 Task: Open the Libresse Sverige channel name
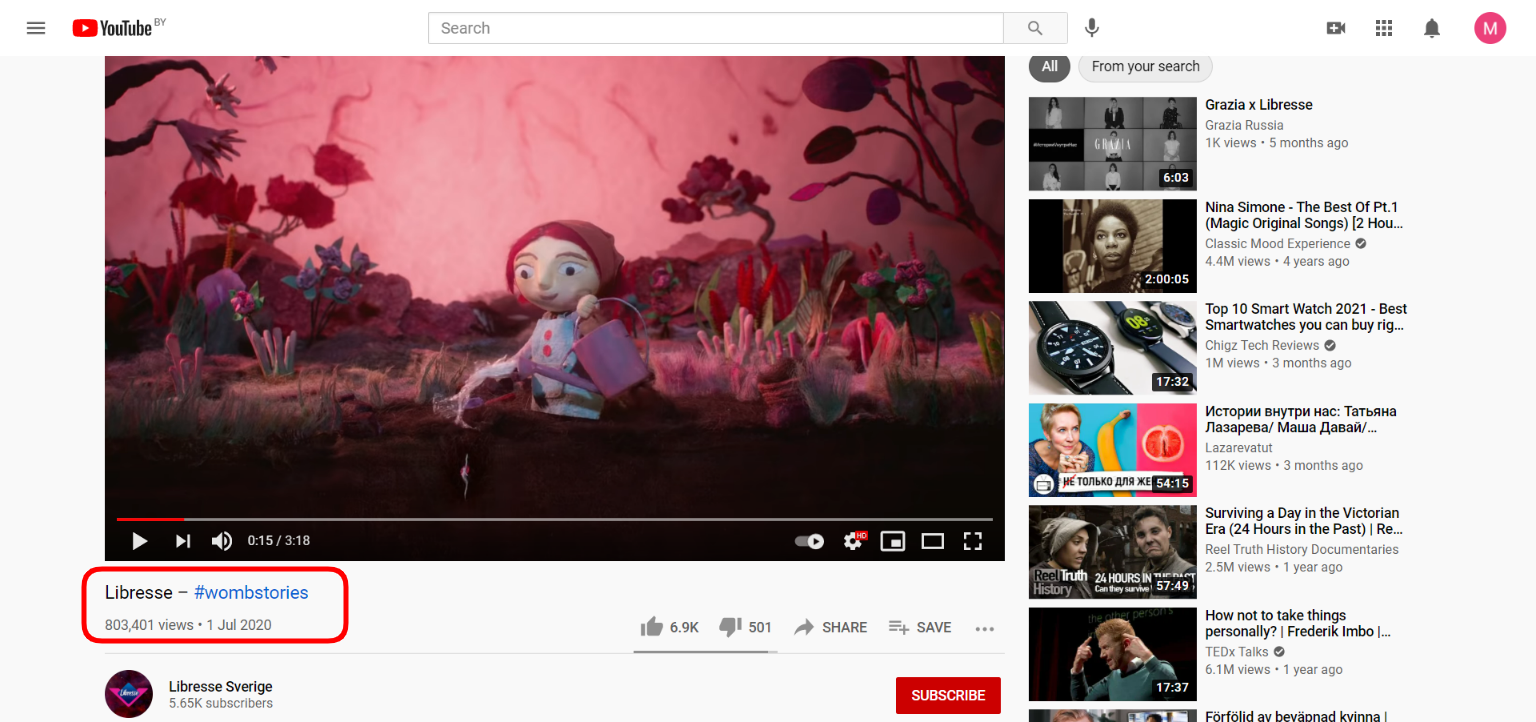221,687
